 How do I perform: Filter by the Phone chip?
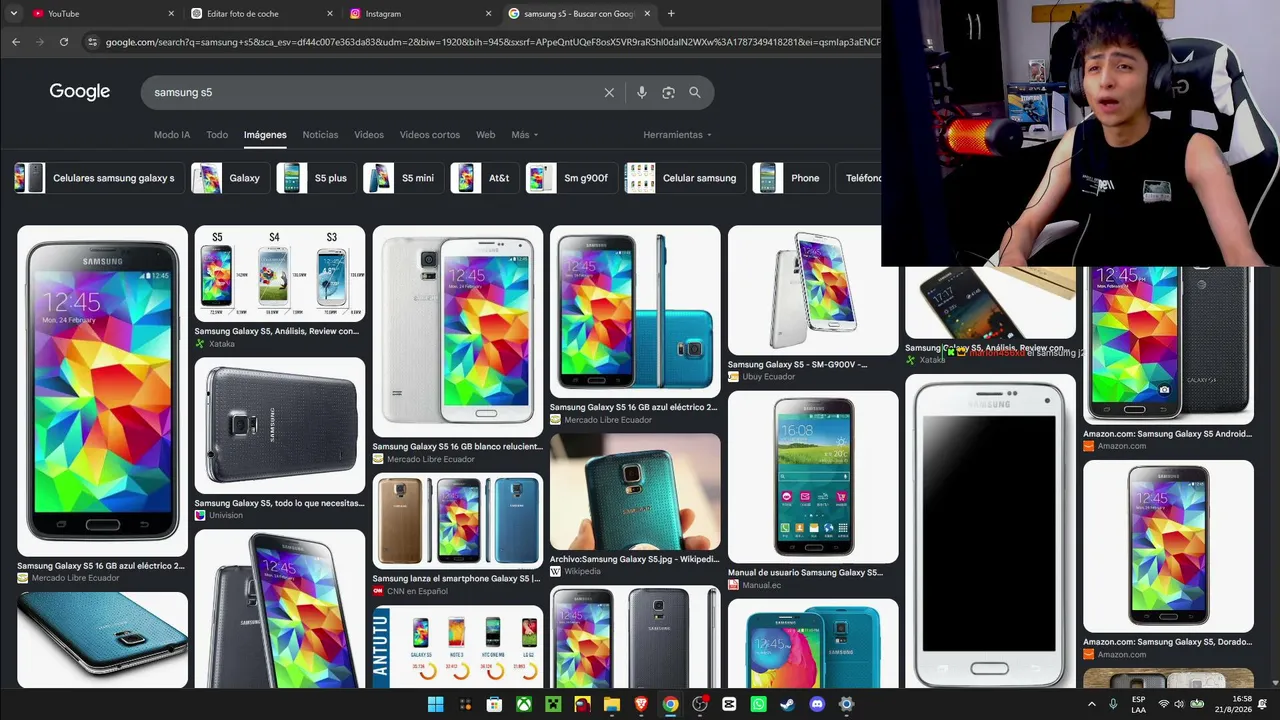click(790, 178)
